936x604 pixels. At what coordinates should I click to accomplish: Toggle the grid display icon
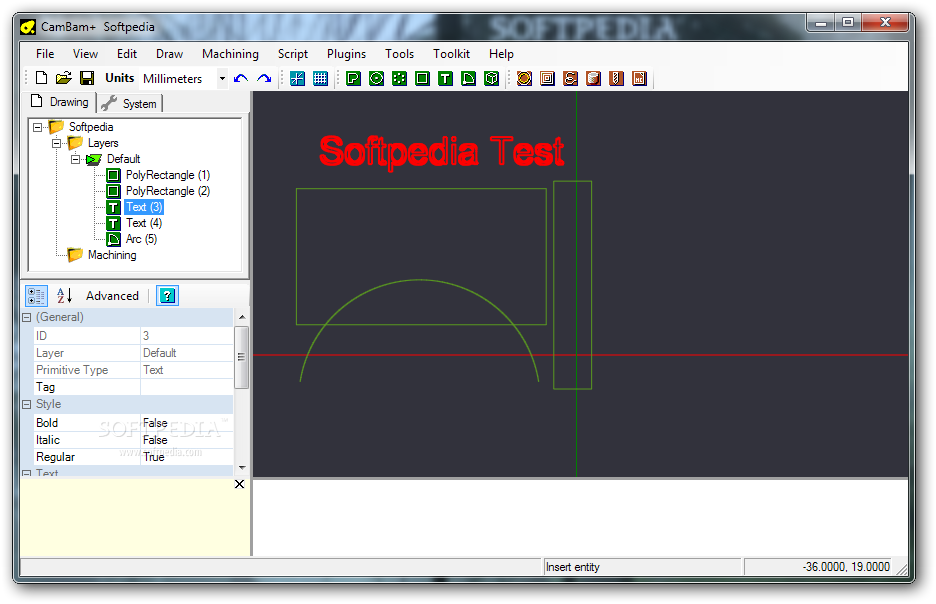pos(321,78)
